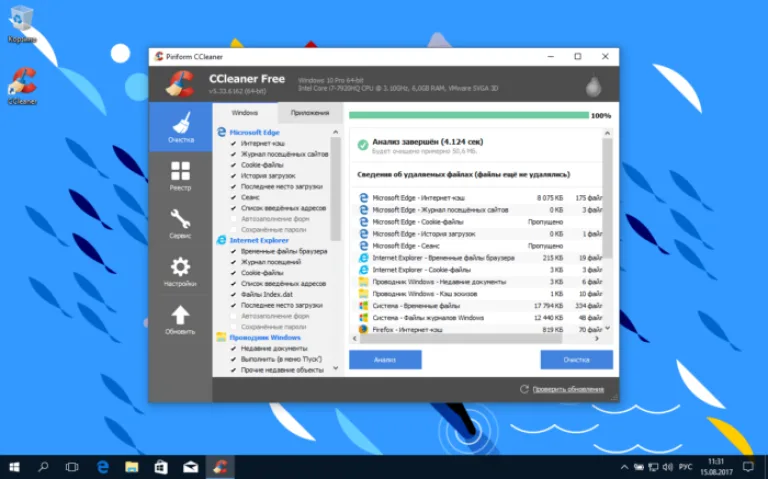Toggle Файлы Index.dat checkbox

234,294
